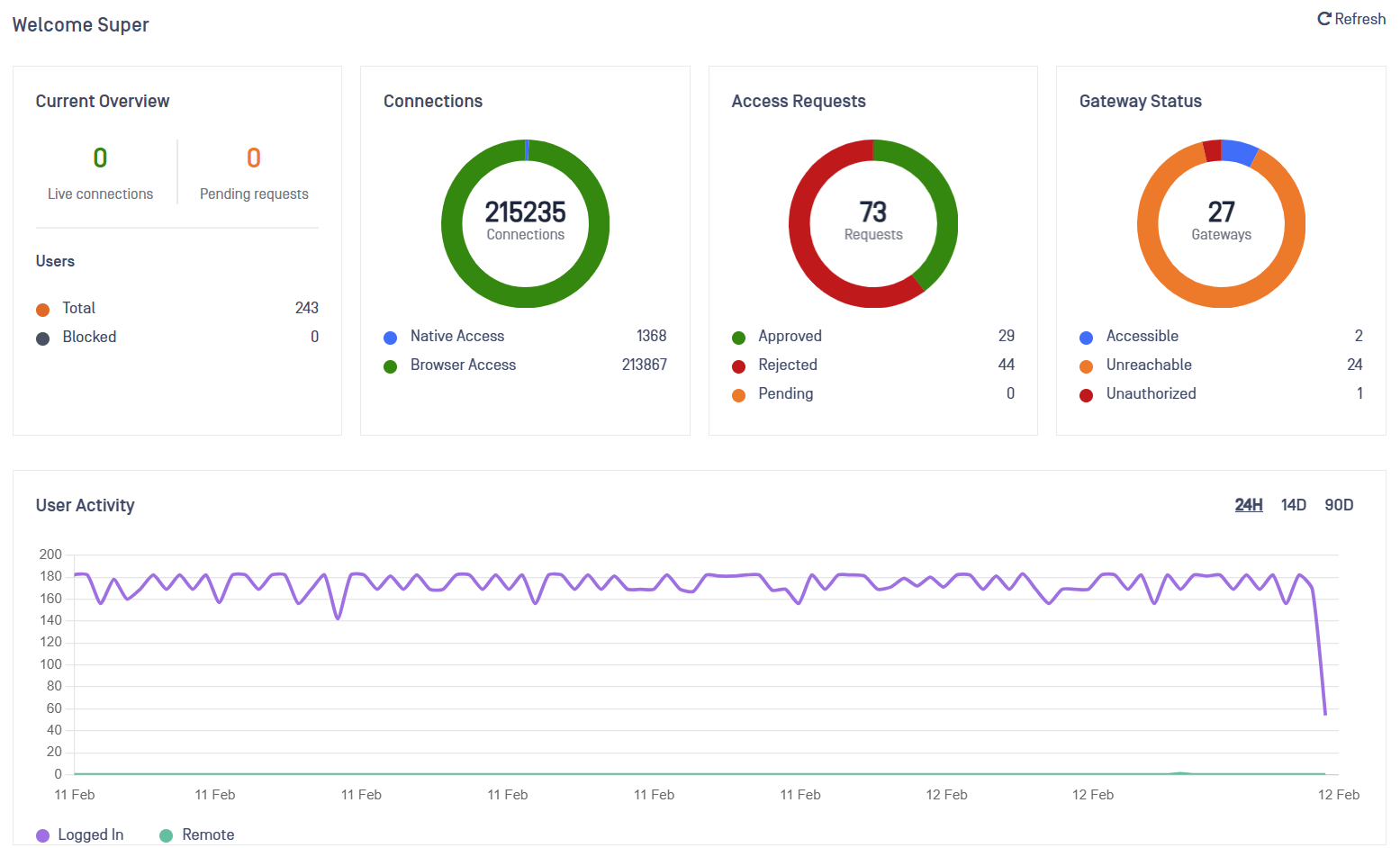Viewport: 1400px width, 848px height.
Task: Click the Rejected red legend dot
Action: 739,366
